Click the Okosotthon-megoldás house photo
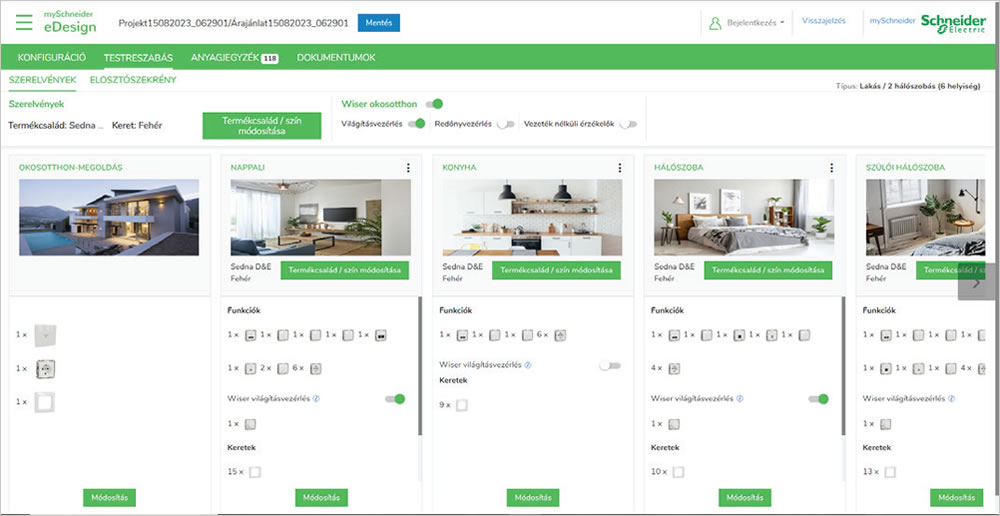The height and width of the screenshot is (516, 1000). coord(109,217)
